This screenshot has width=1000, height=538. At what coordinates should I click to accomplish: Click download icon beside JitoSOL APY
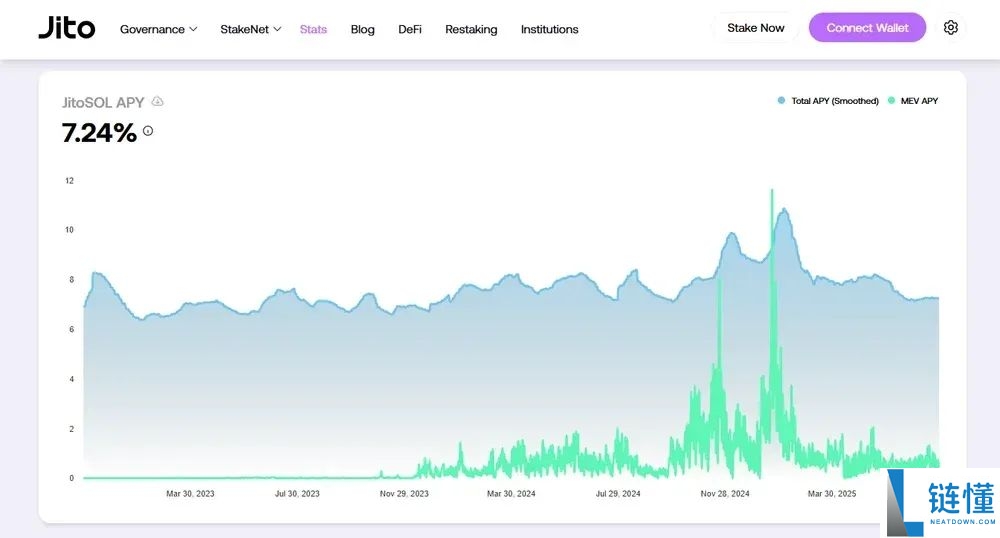[x=157, y=102]
